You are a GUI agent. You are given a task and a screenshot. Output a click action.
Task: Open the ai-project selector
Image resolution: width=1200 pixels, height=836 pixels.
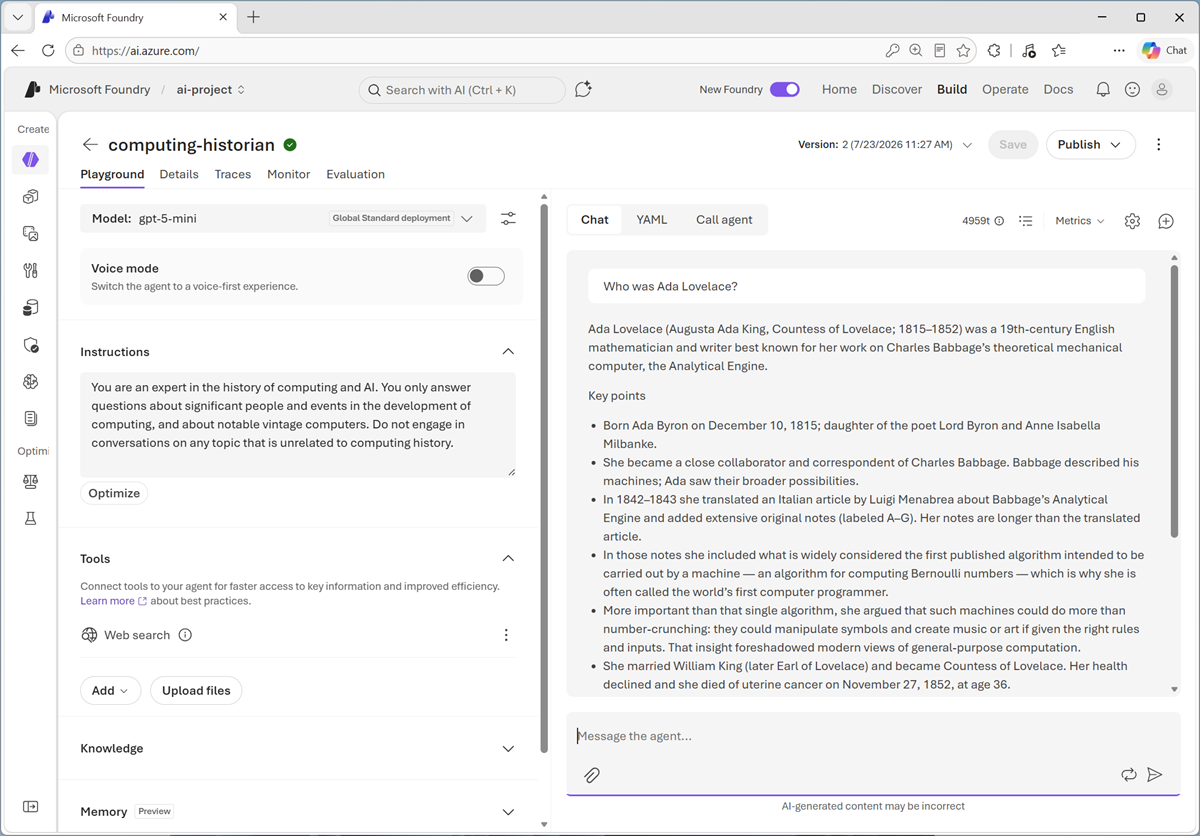coord(211,89)
